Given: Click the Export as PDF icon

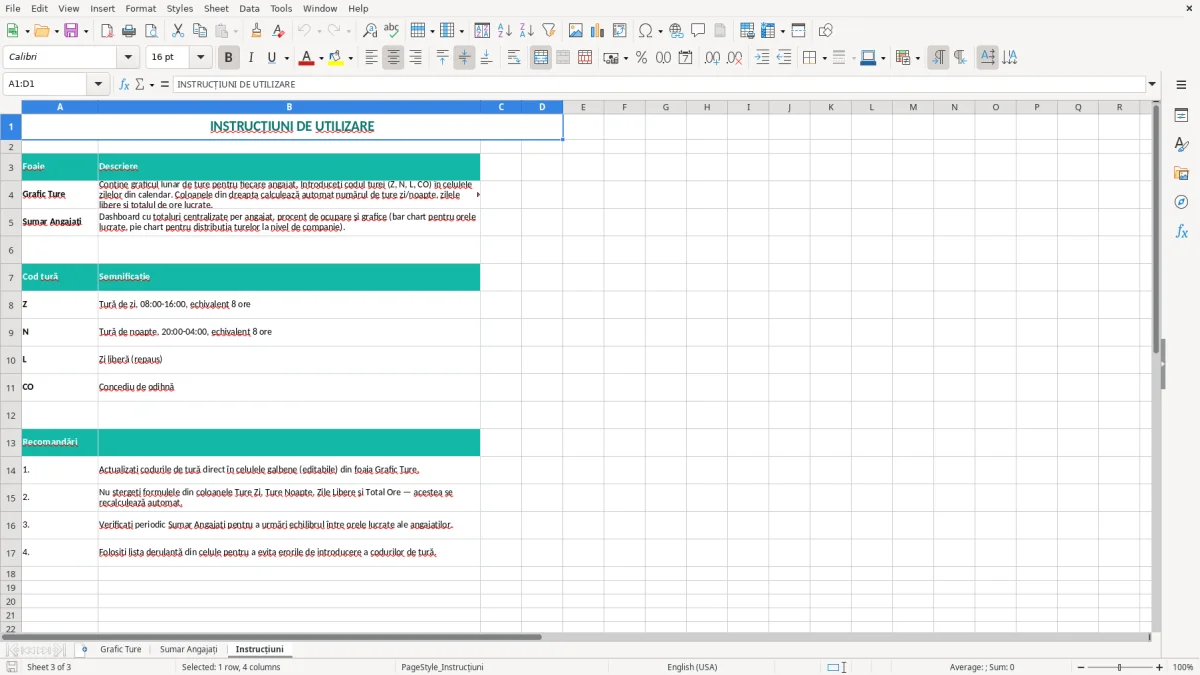Looking at the screenshot, I should coord(107,31).
